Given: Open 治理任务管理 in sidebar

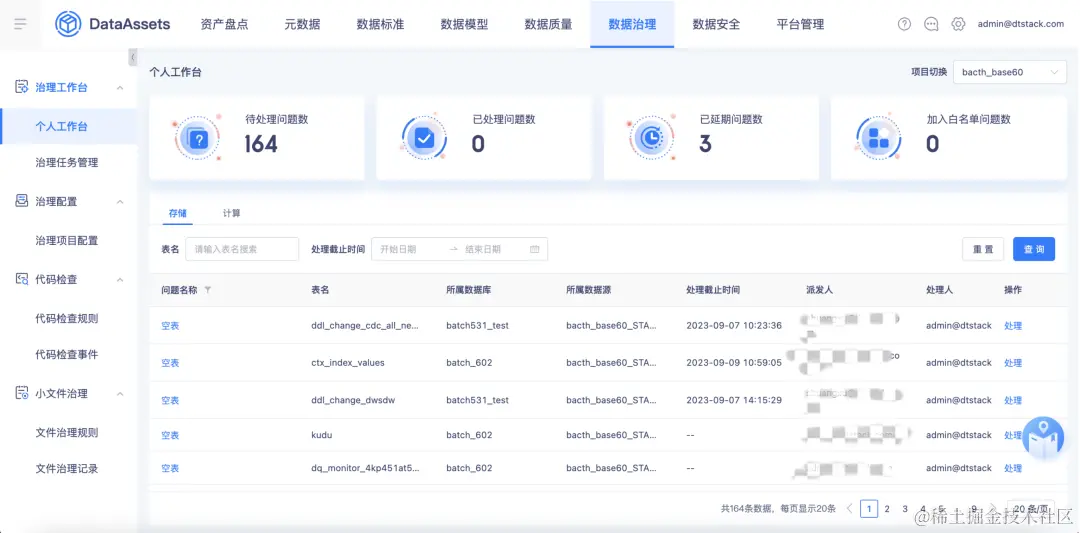Looking at the screenshot, I should (x=69, y=163).
